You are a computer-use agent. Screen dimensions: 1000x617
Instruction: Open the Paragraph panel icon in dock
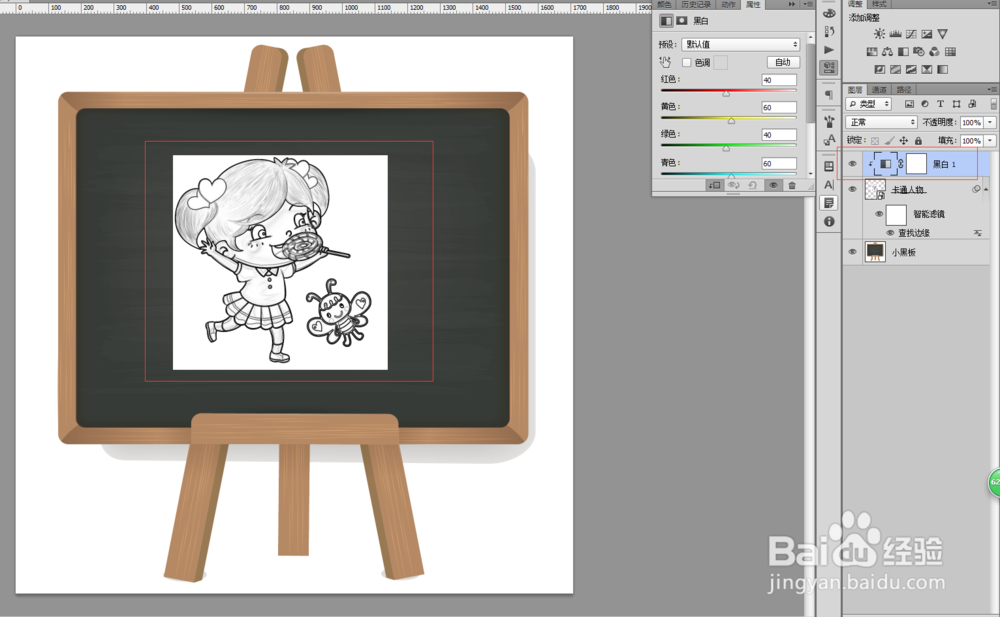[828, 94]
